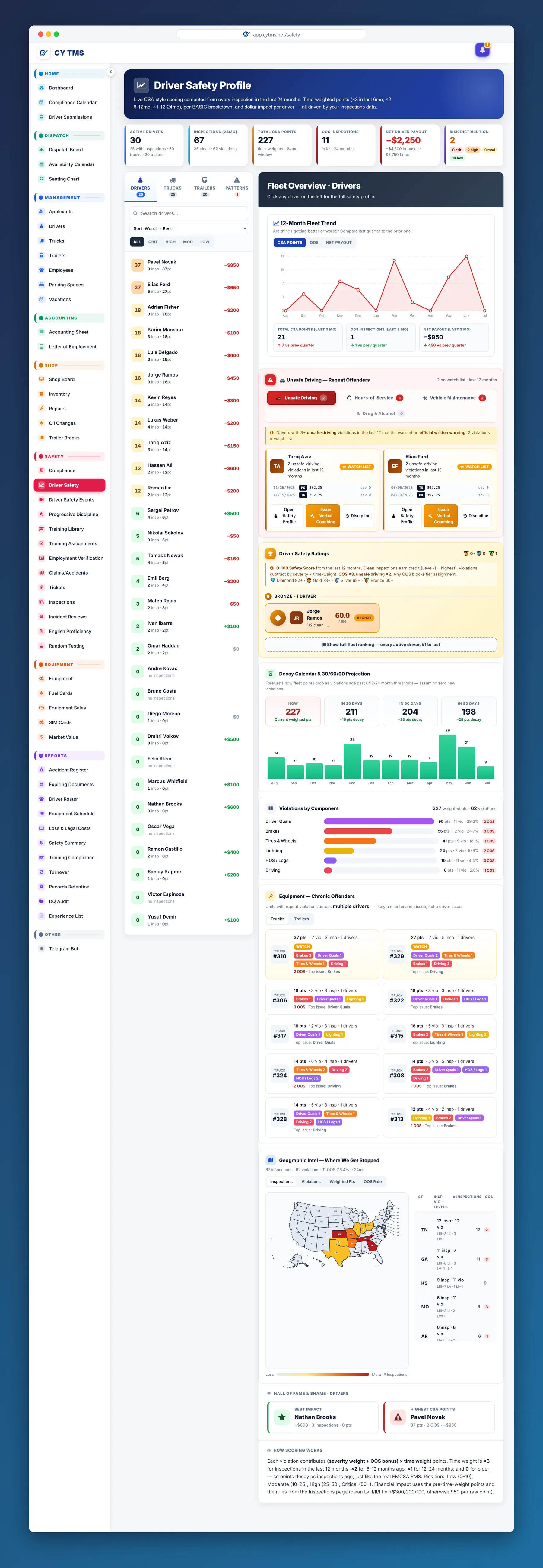
Task: Open the Dispatch Board sidebar item
Action: 66,150
